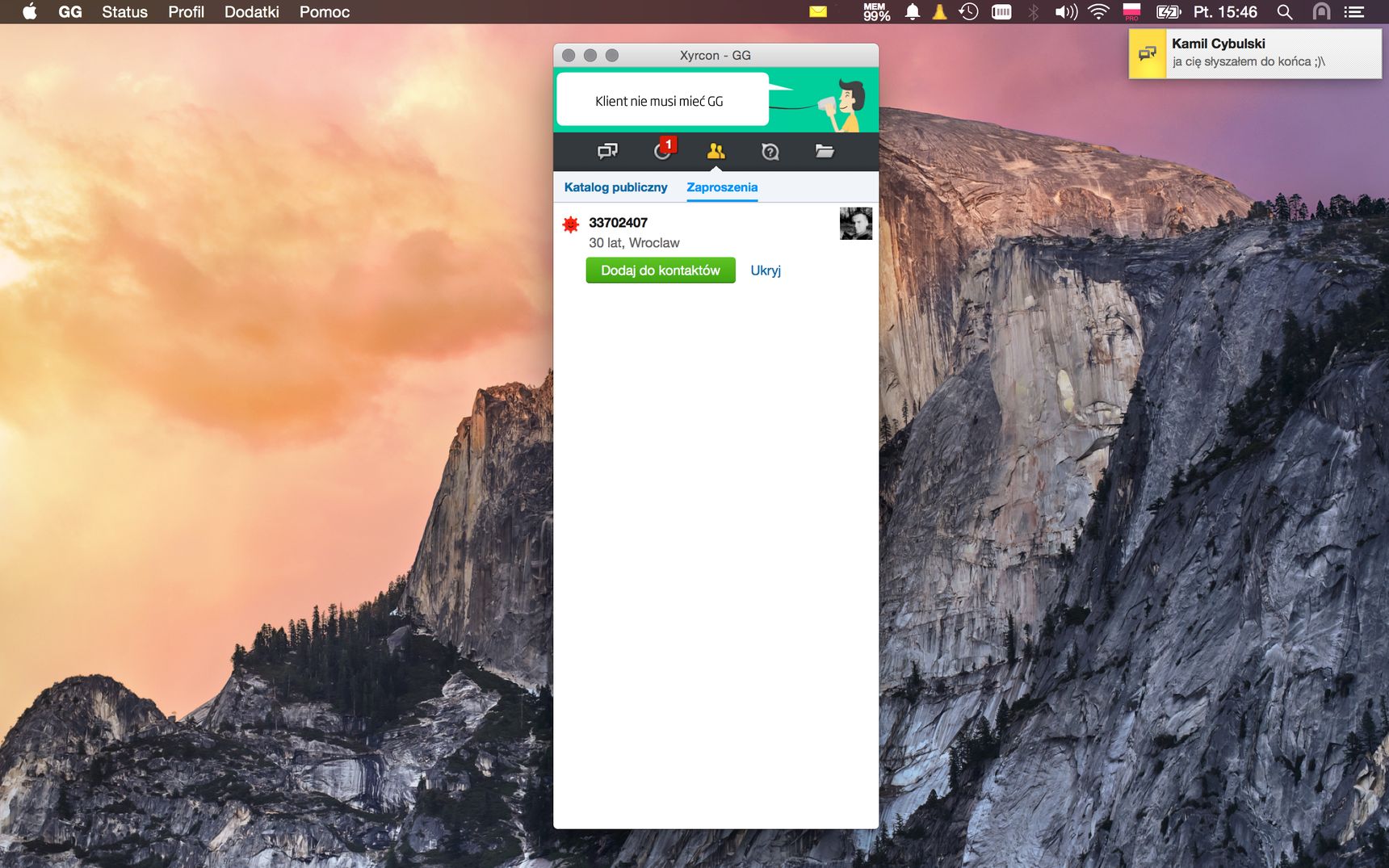Screen dimensions: 1389x868
Task: Zoom the Xyrcon - GG window
Action: click(x=612, y=55)
